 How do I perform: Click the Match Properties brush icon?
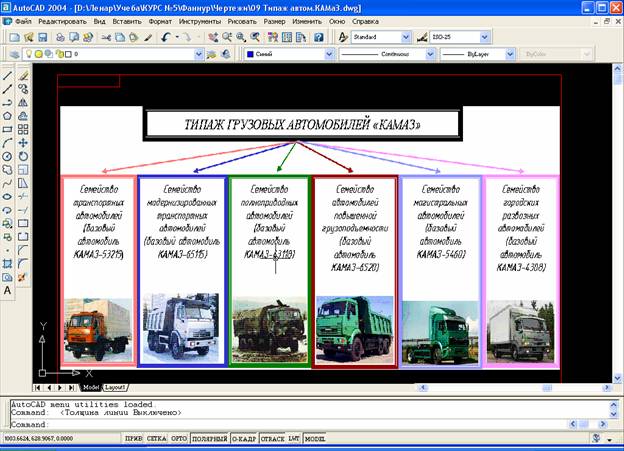coord(148,37)
